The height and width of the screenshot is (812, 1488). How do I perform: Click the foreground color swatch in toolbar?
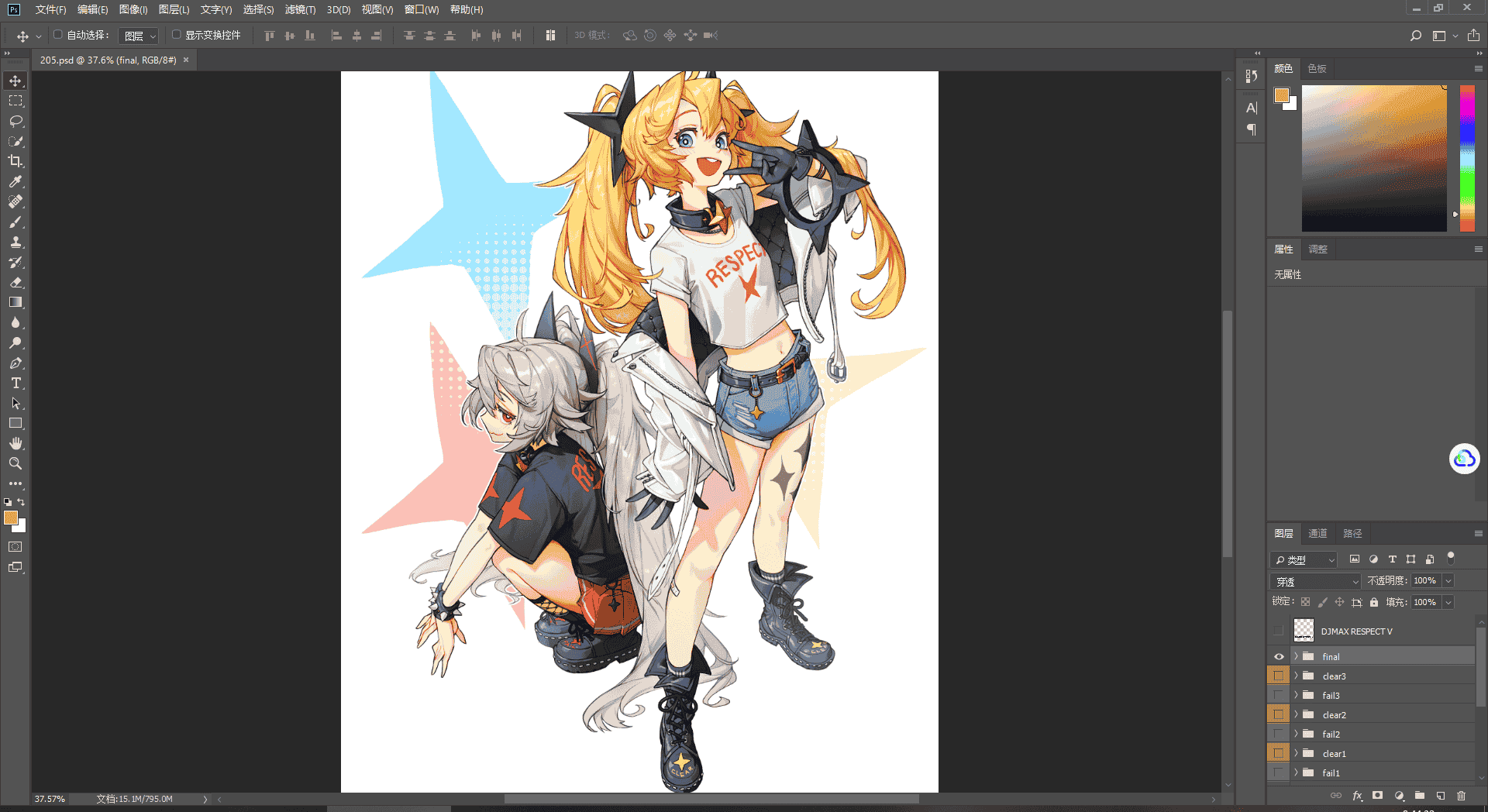[x=11, y=518]
